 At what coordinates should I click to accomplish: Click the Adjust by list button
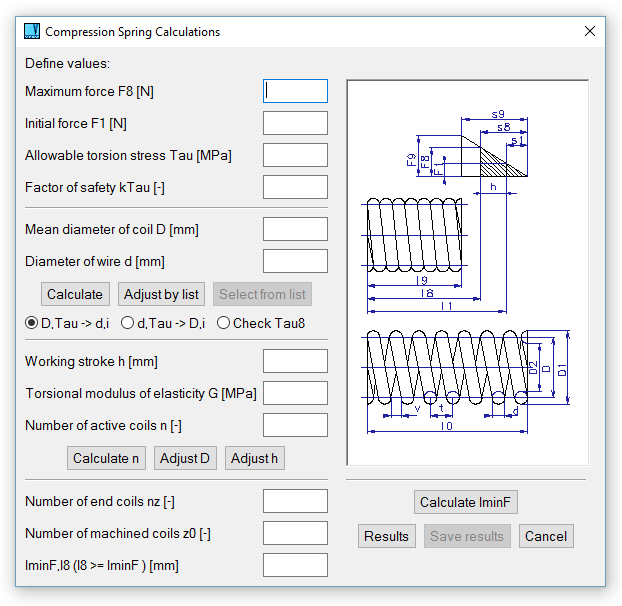click(161, 294)
